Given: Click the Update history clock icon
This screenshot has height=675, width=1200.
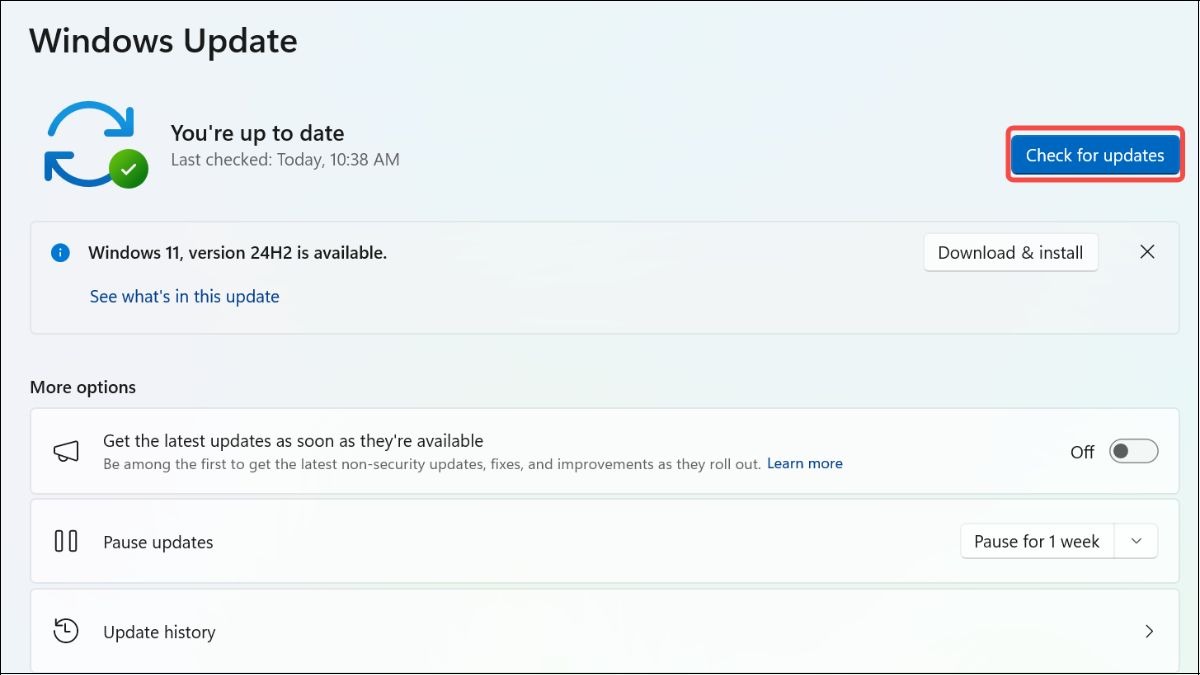Looking at the screenshot, I should point(66,631).
